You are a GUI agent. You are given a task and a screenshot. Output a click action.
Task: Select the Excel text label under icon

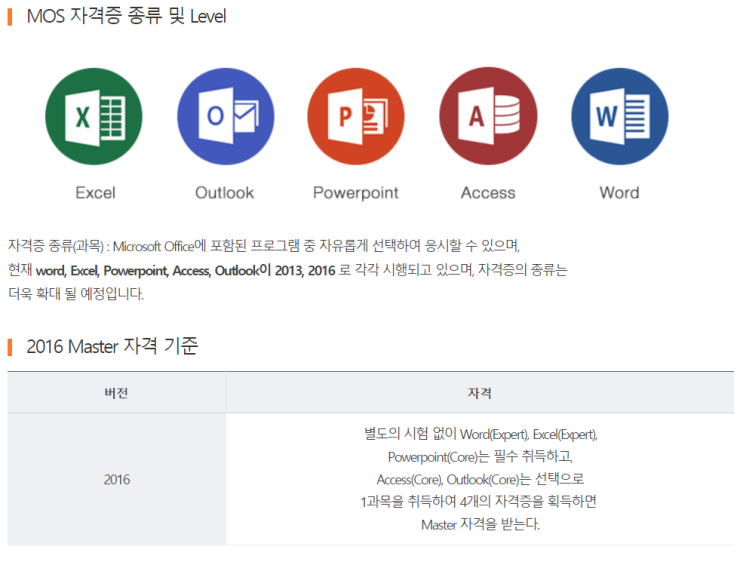pyautogui.click(x=95, y=193)
